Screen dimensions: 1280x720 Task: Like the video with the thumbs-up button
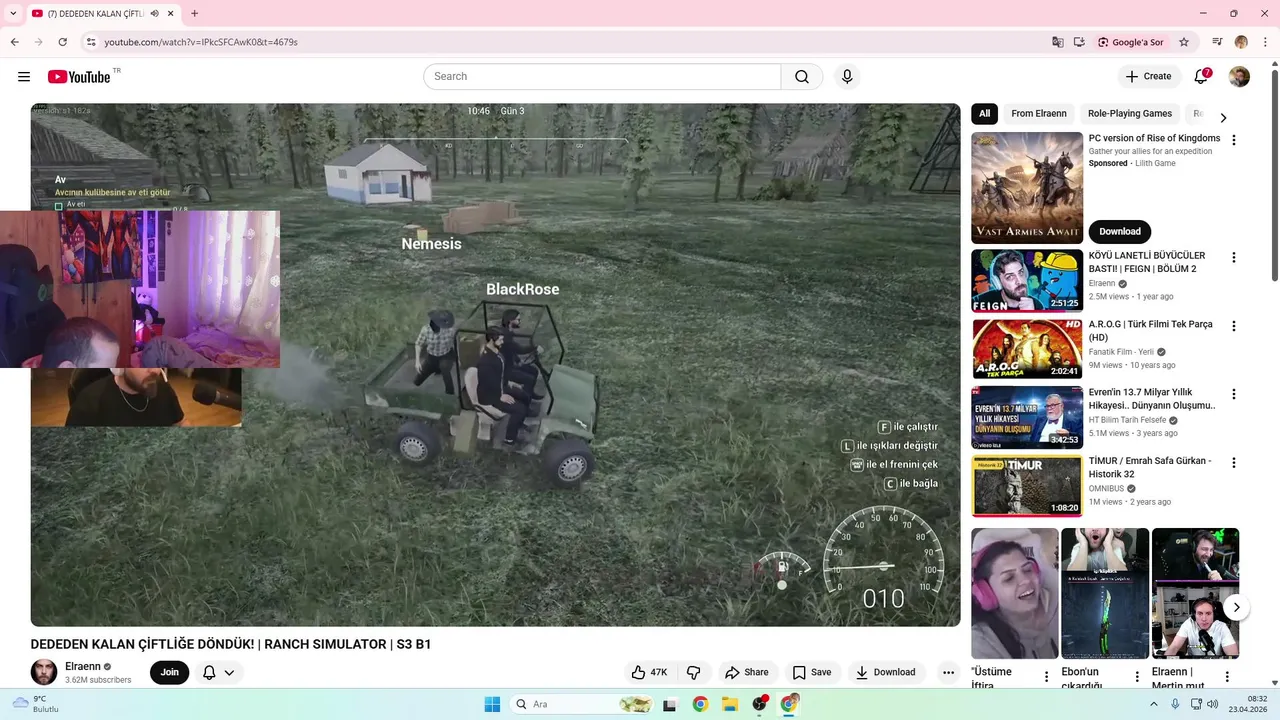(x=649, y=672)
